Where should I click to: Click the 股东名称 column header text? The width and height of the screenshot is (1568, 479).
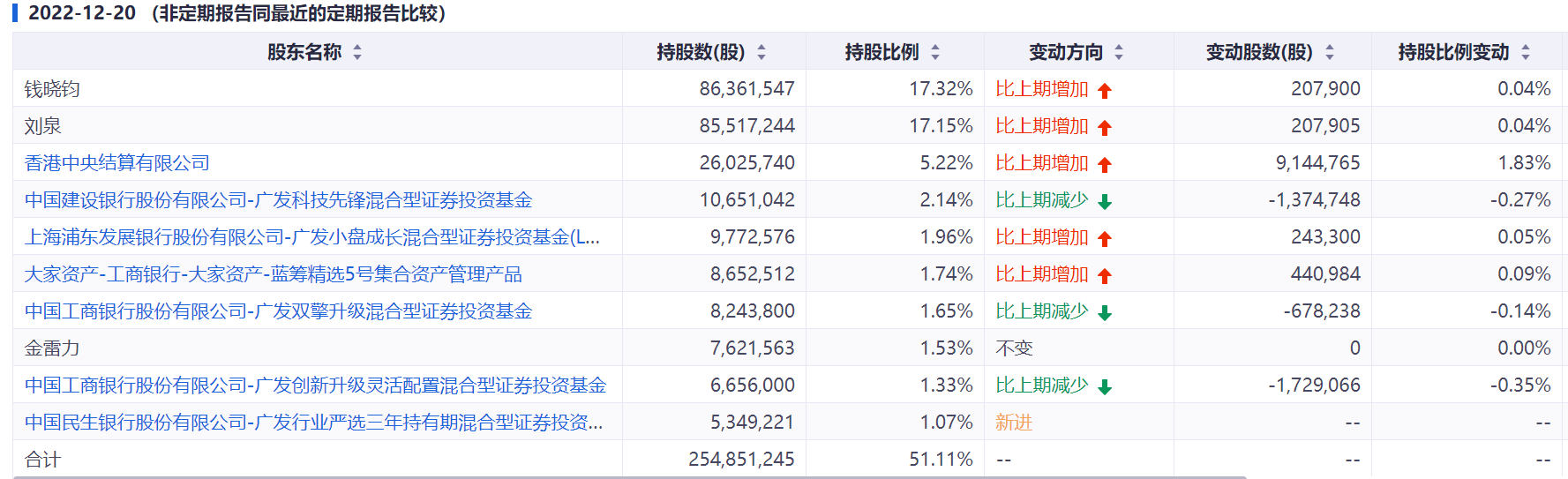[304, 53]
